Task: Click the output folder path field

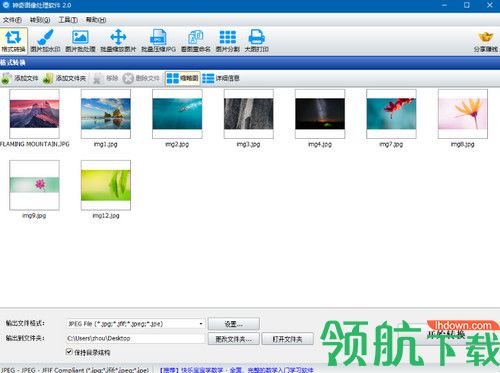Action: (x=136, y=338)
